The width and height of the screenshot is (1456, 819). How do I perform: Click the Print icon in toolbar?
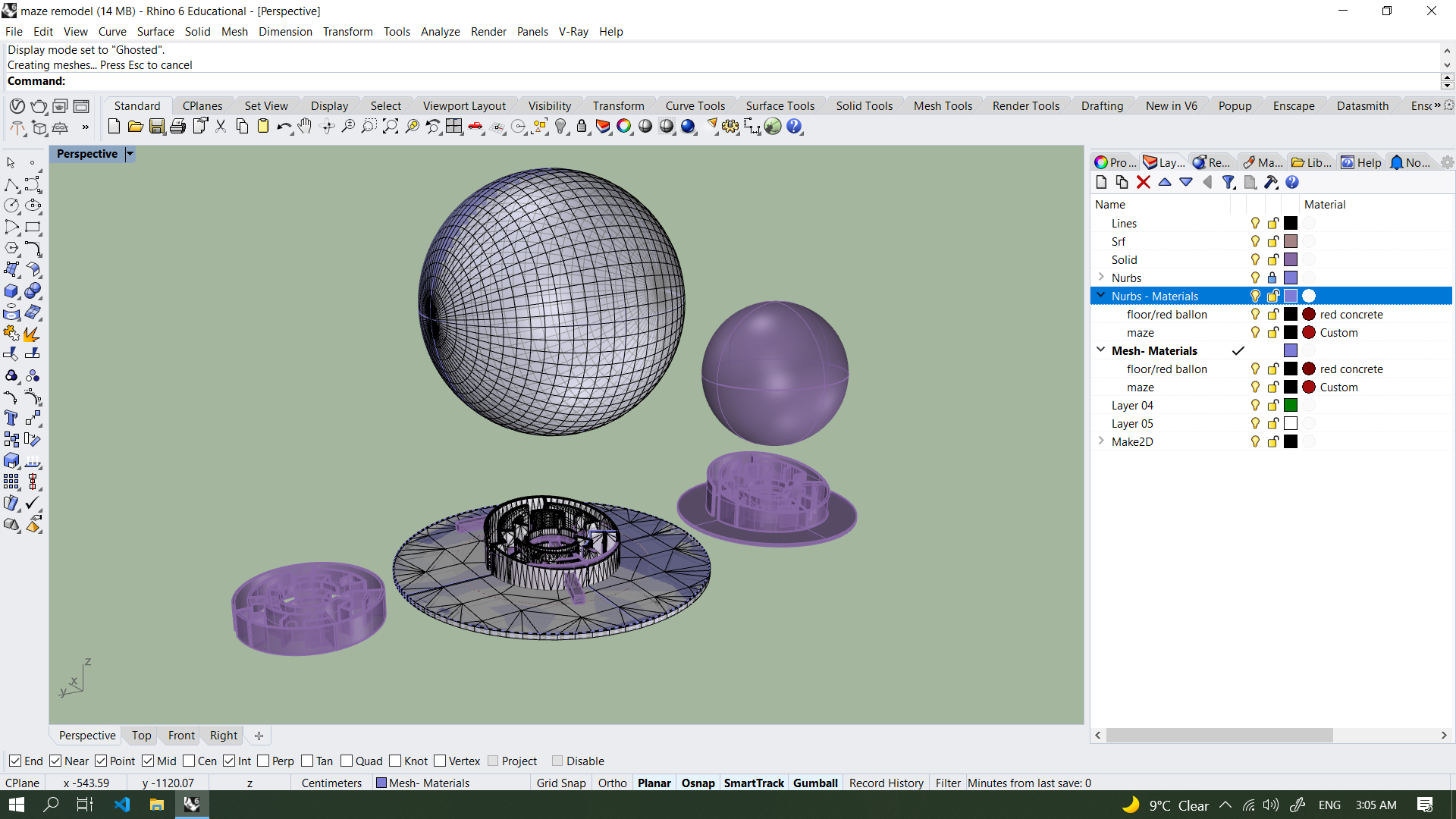point(178,127)
